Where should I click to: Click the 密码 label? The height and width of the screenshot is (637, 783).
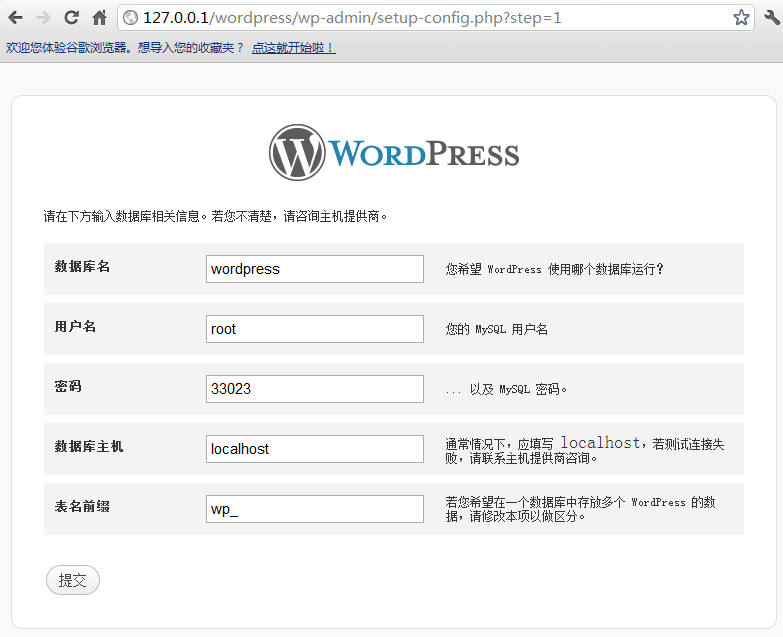pos(68,386)
